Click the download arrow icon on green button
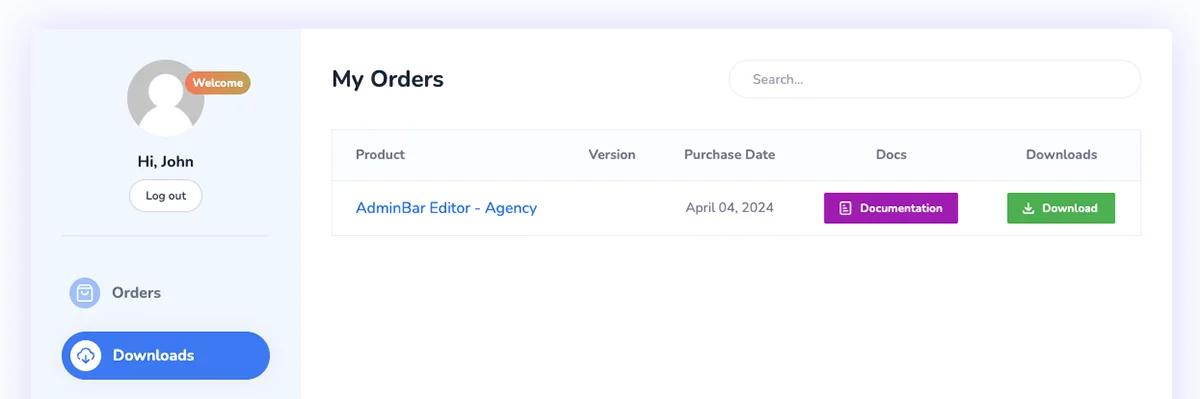1200x399 pixels. click(1029, 208)
